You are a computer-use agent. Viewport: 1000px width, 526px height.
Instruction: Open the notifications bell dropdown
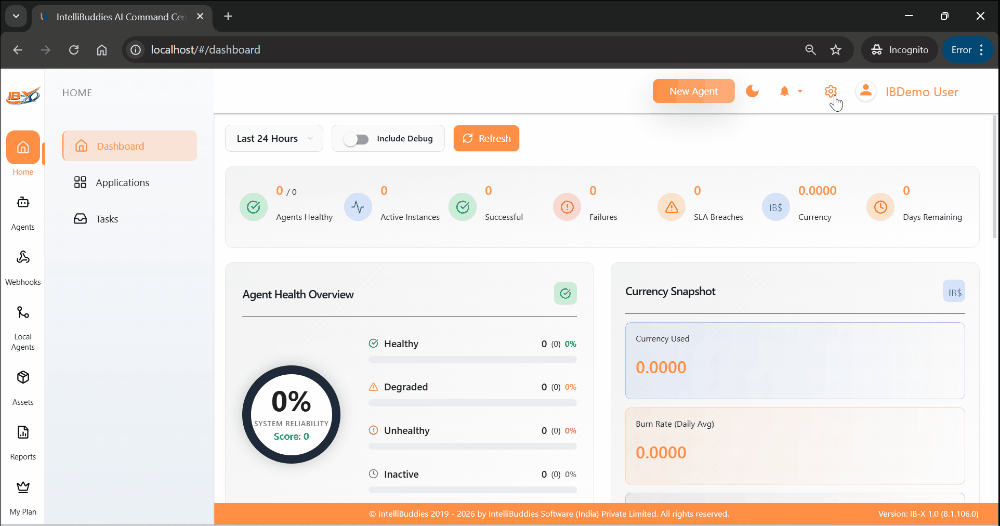pyautogui.click(x=790, y=92)
